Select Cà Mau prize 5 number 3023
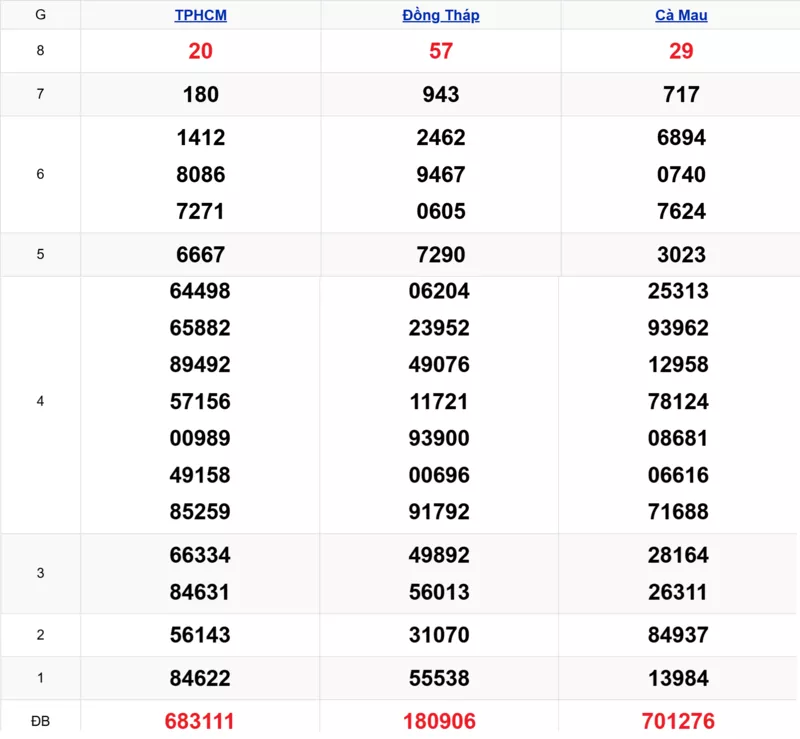This screenshot has width=800, height=739. (681, 255)
